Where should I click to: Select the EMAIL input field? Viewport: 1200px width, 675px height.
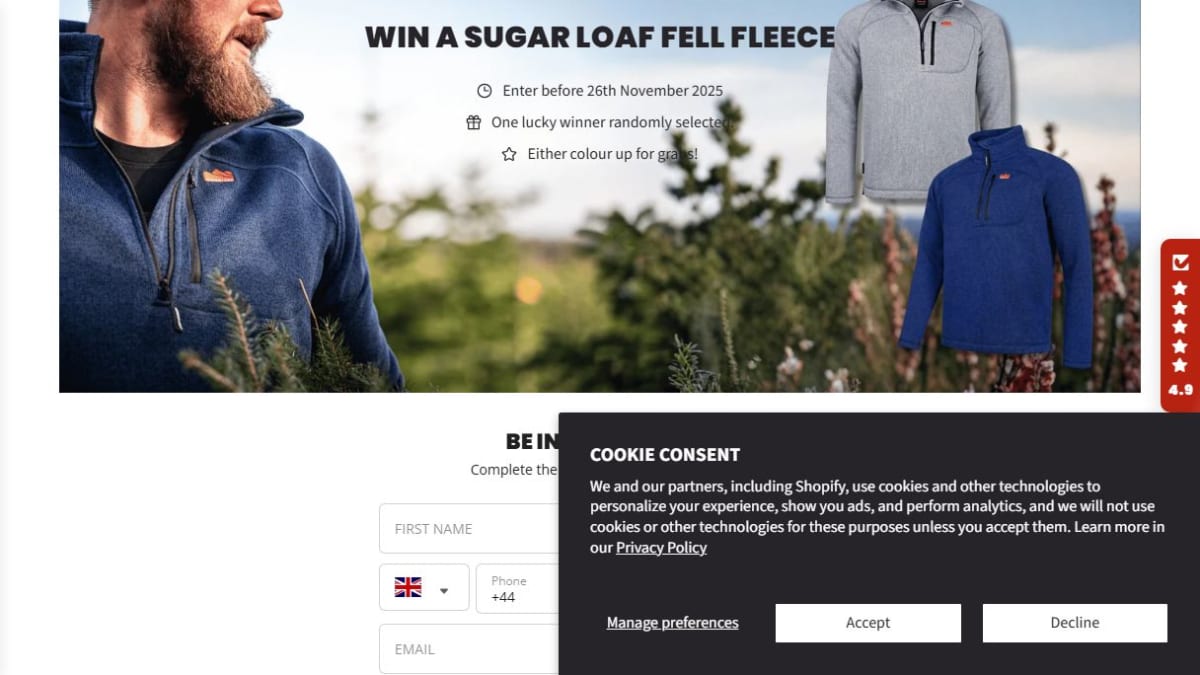click(x=469, y=649)
